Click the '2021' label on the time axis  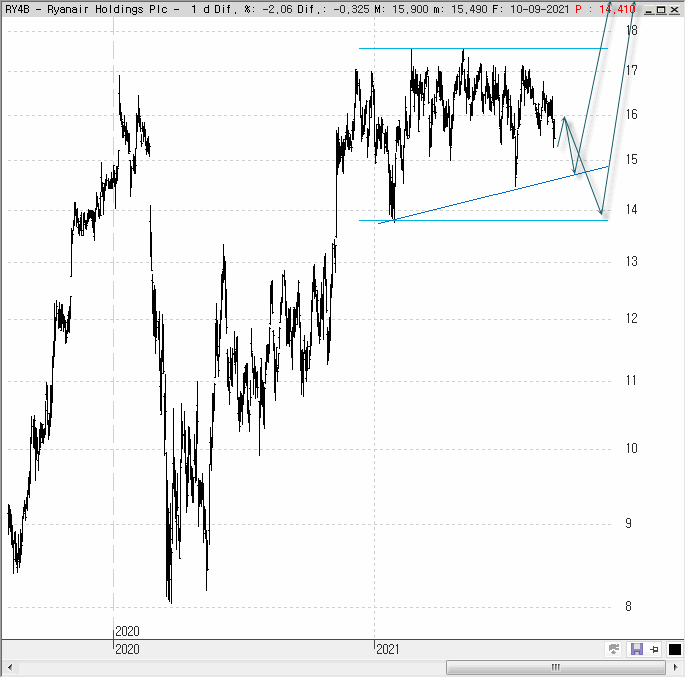coord(388,650)
